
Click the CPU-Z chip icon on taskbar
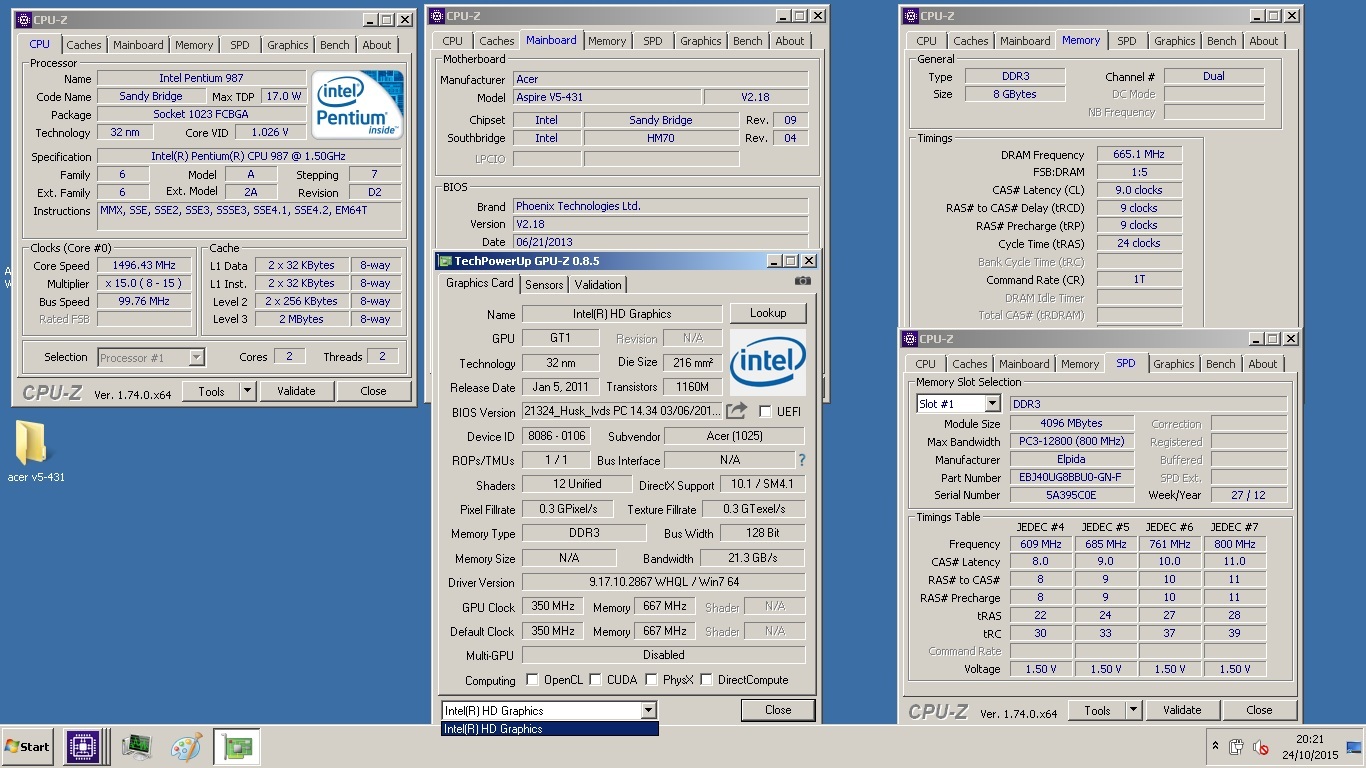(82, 746)
